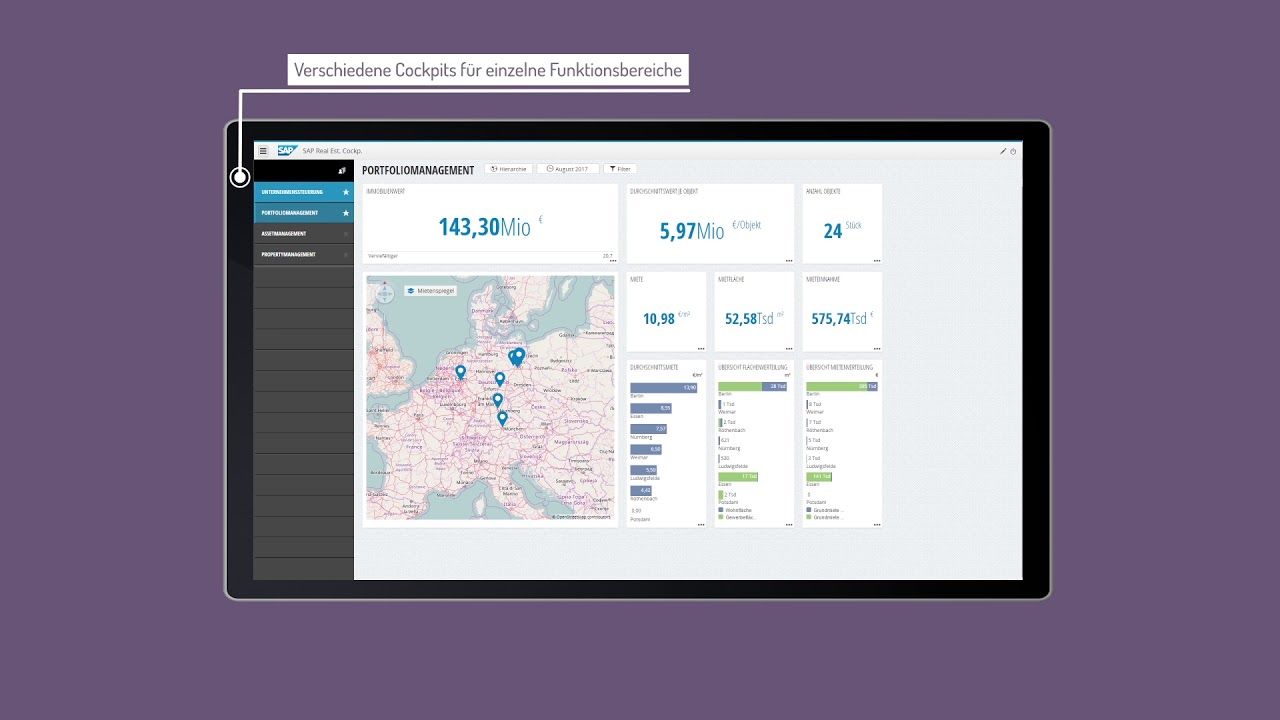Click the Filter button
1280x720 pixels.
619,169
